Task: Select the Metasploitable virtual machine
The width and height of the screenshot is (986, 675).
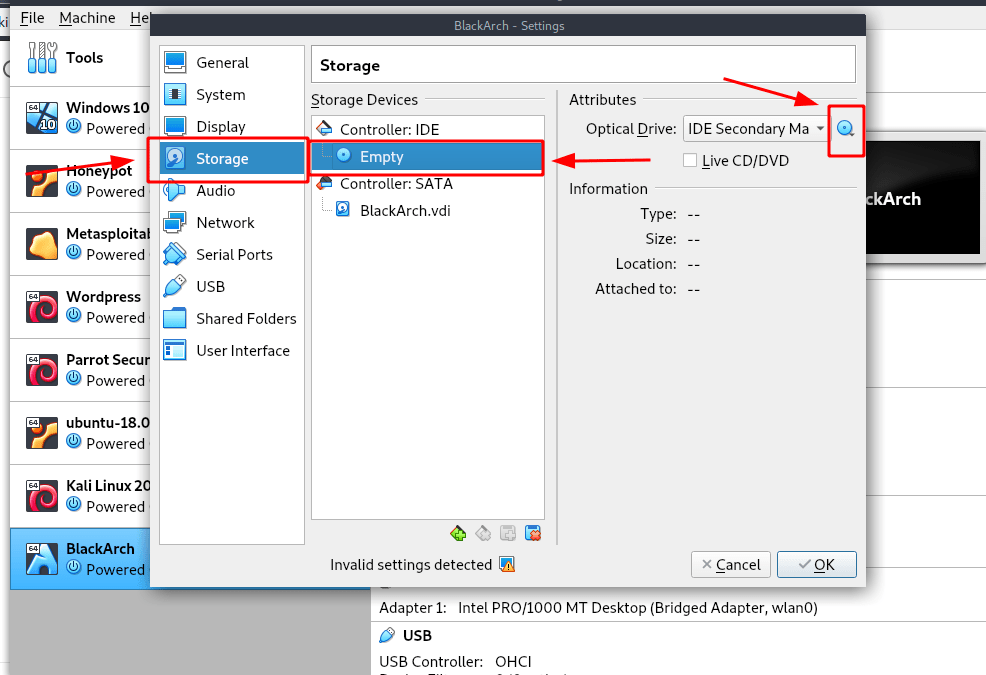Action: click(x=80, y=244)
